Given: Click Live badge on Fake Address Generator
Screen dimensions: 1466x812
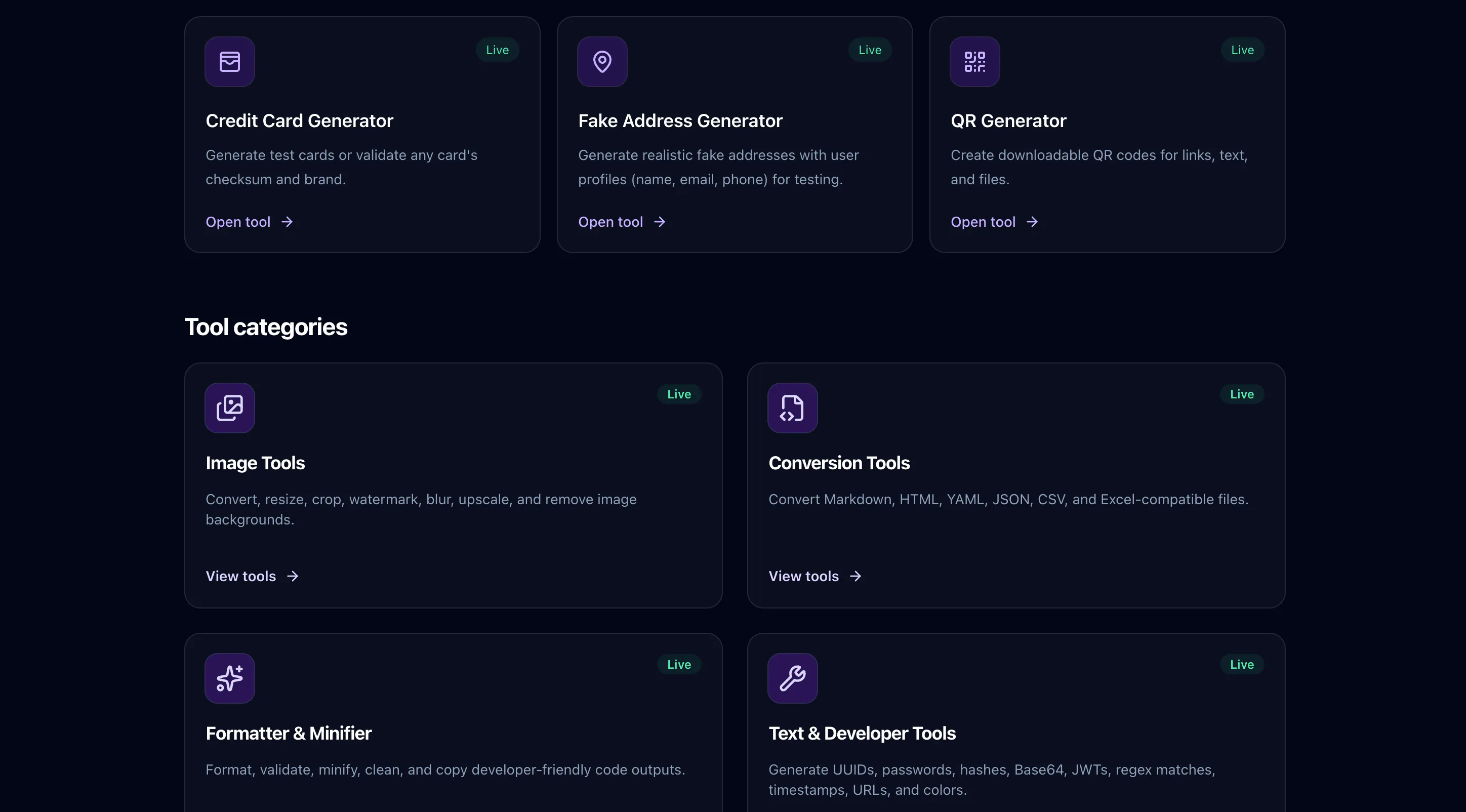Looking at the screenshot, I should (x=870, y=50).
